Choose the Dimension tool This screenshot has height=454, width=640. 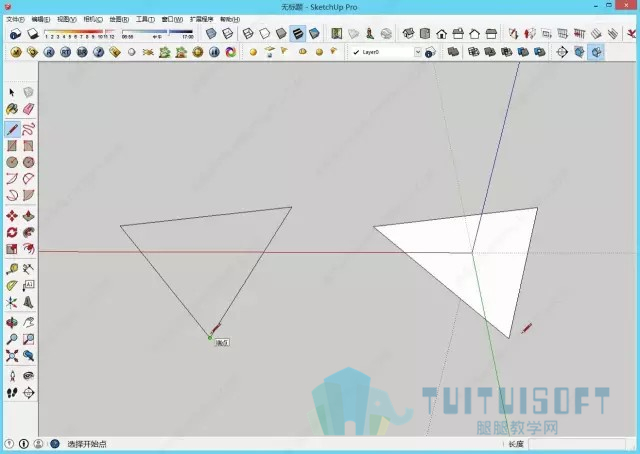click(28, 269)
